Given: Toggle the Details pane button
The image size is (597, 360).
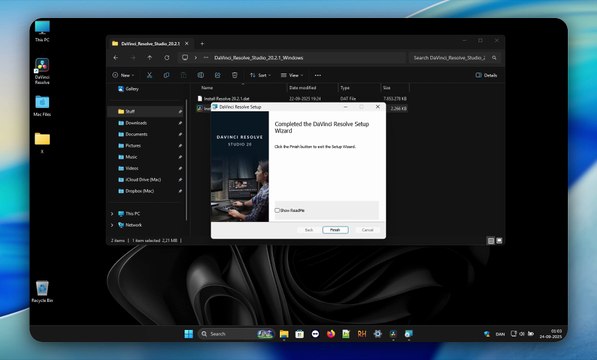Looking at the screenshot, I should [x=486, y=75].
